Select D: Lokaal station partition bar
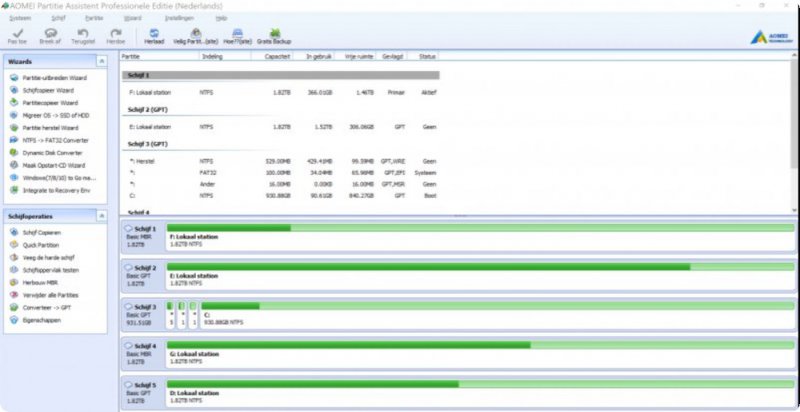The height and width of the screenshot is (412, 800). tap(481, 393)
